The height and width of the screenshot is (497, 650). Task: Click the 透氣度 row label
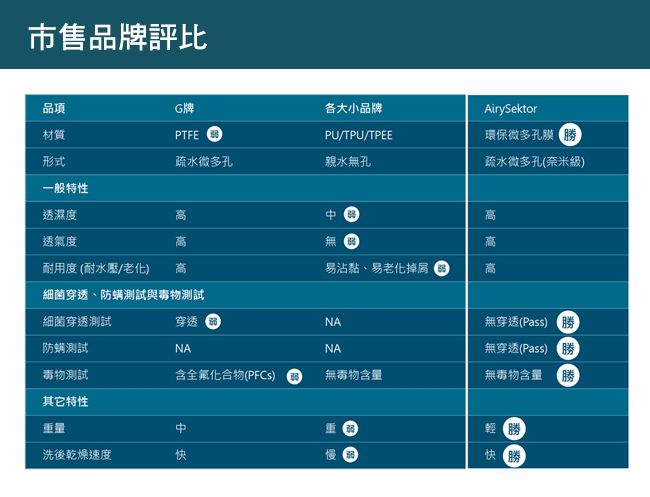(x=60, y=241)
